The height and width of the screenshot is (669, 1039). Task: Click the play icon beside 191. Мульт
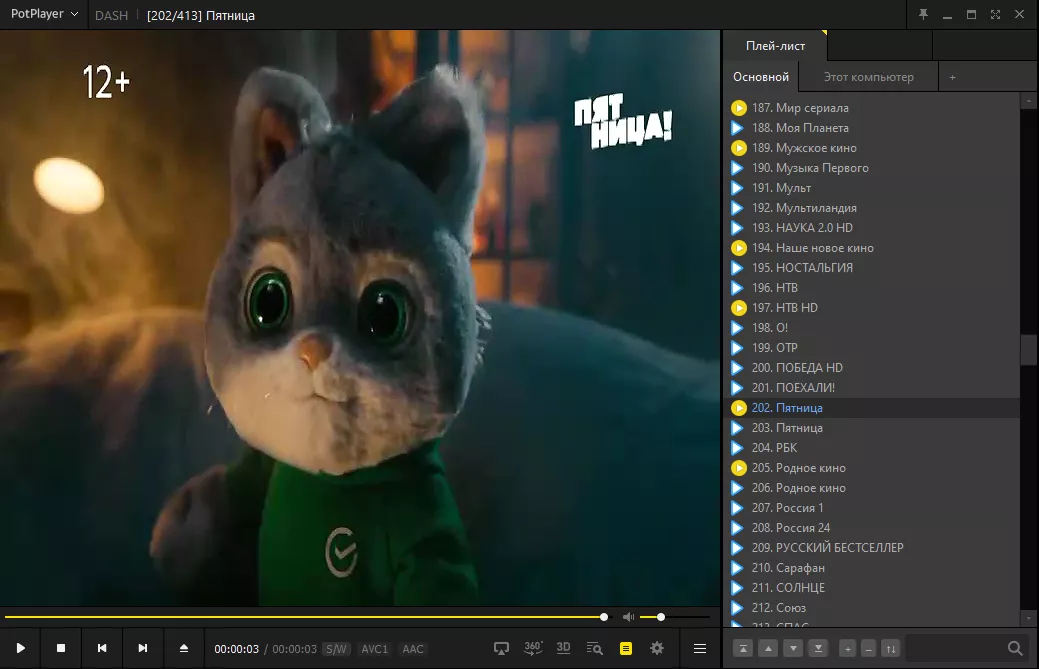tap(737, 187)
